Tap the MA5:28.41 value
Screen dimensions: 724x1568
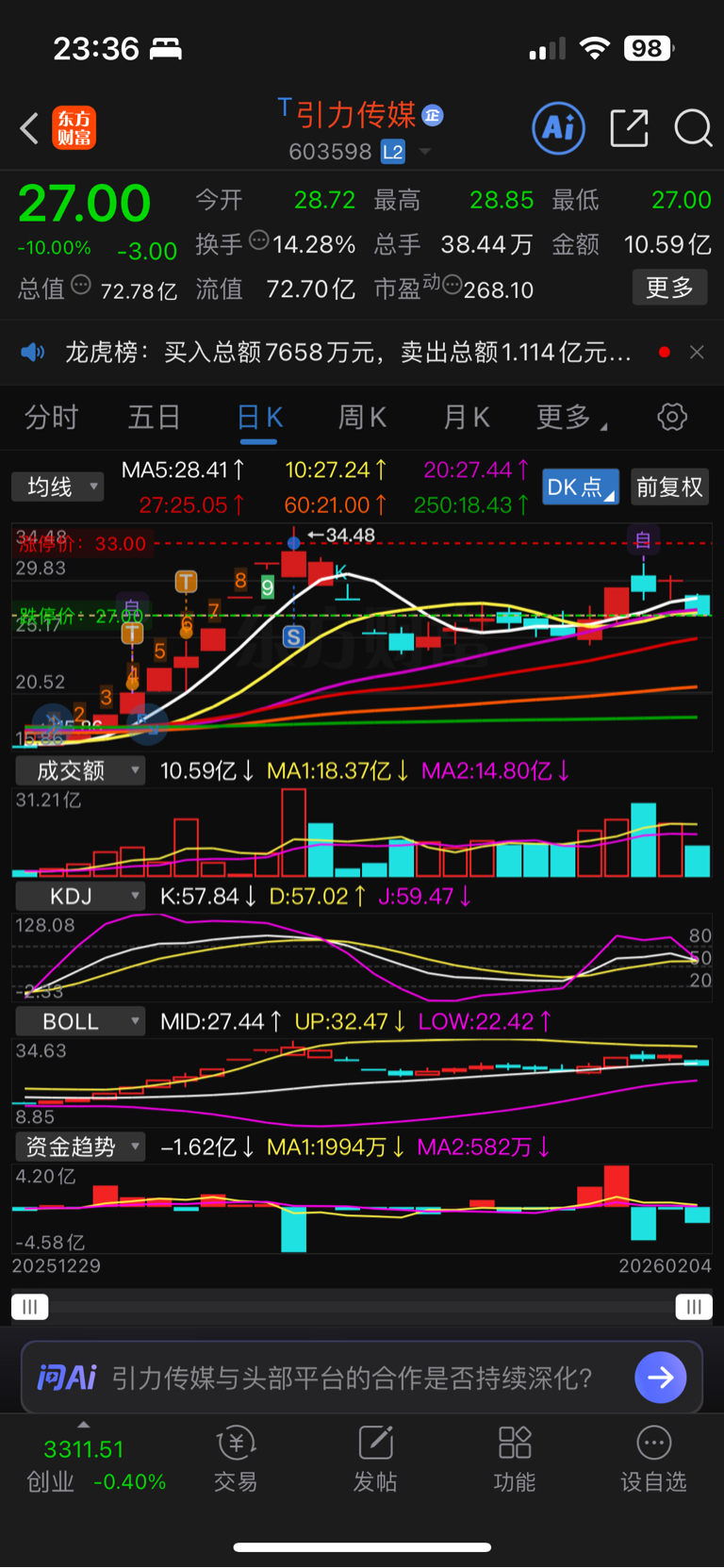pyautogui.click(x=183, y=469)
